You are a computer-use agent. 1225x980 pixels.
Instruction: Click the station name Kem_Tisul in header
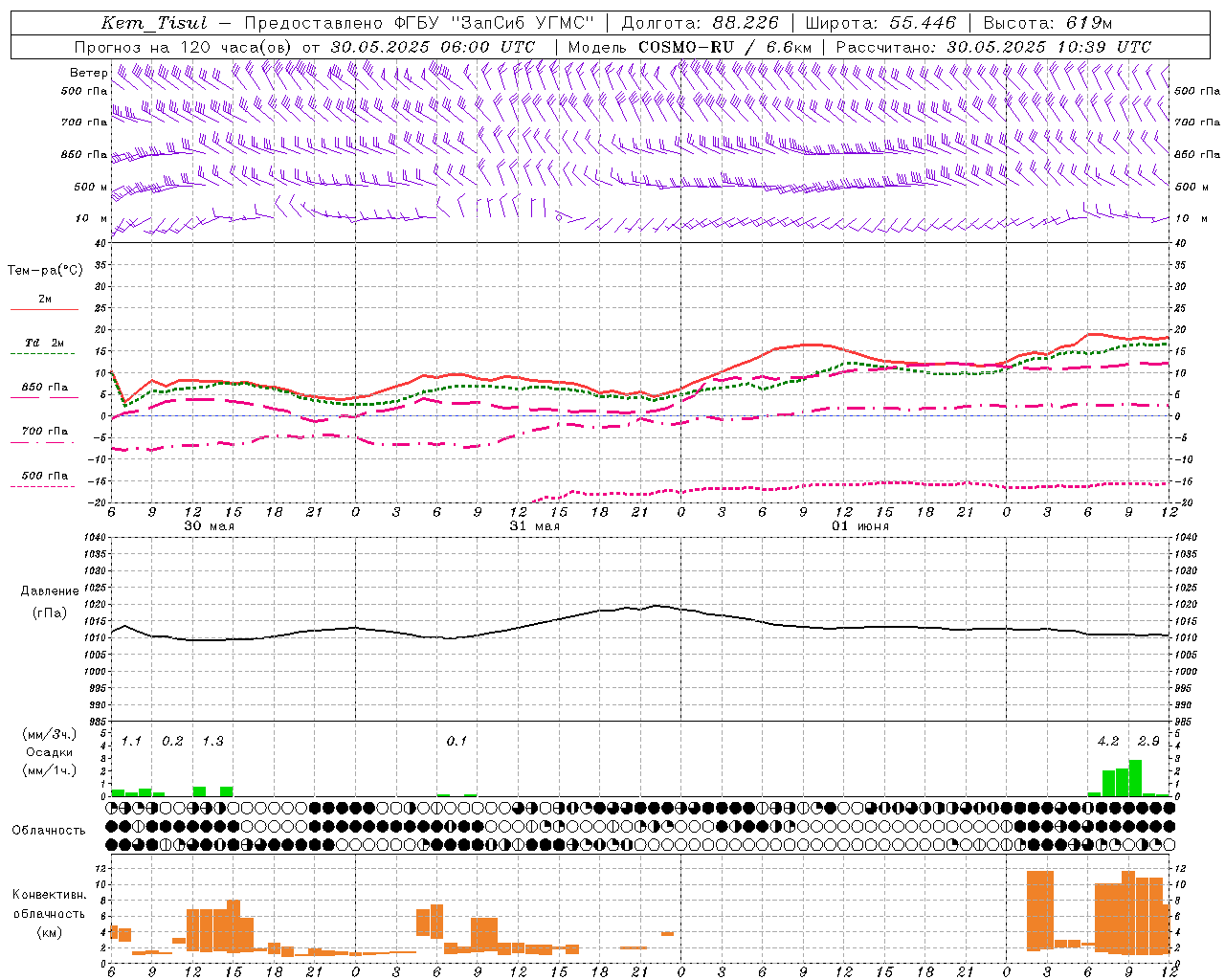click(154, 23)
